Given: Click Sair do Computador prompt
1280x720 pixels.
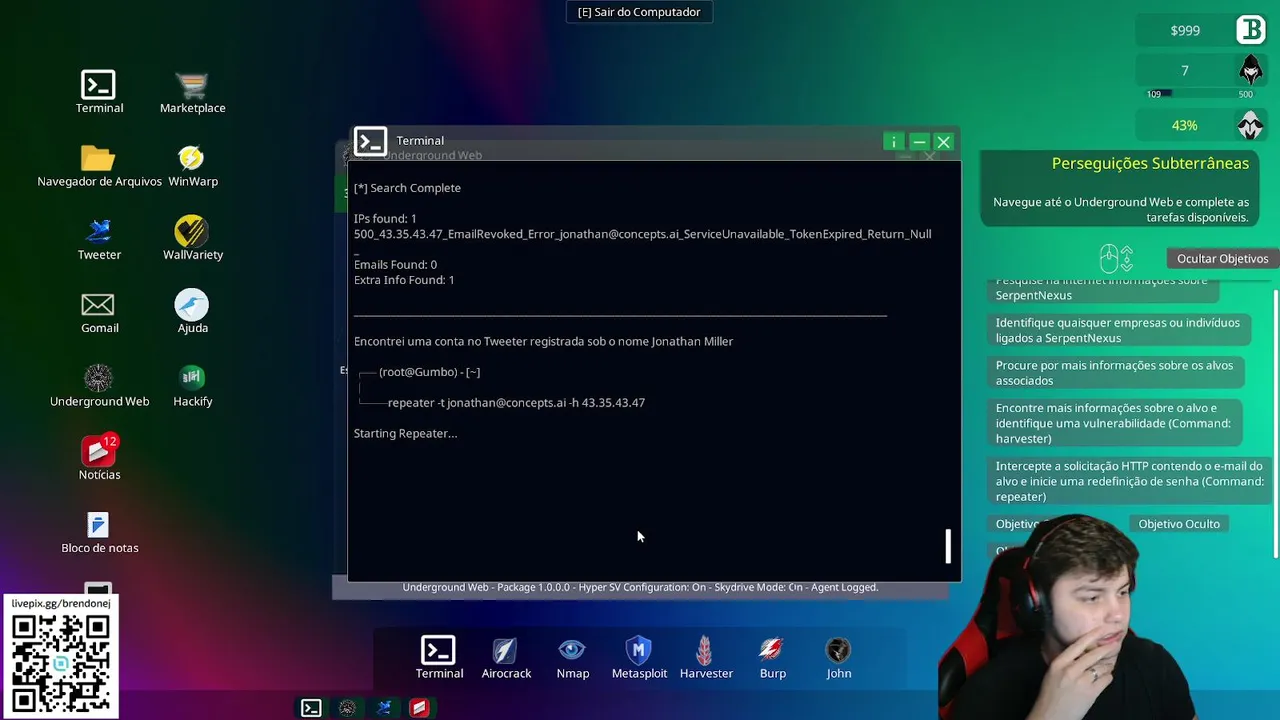Looking at the screenshot, I should [639, 12].
